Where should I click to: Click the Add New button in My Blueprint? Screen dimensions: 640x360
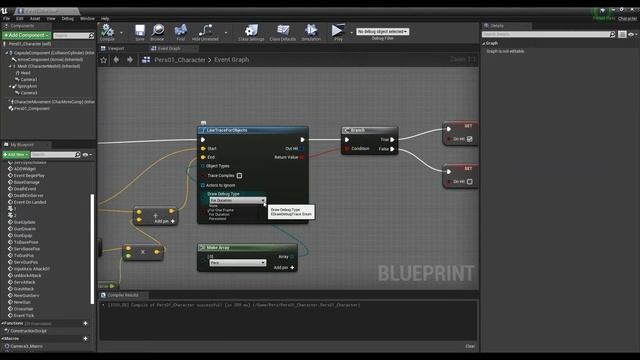tap(16, 155)
